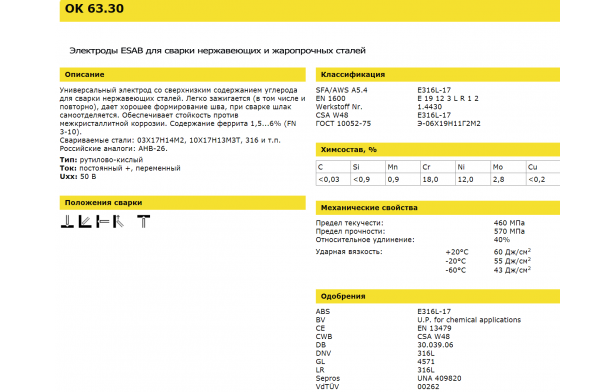616x392 pixels.
Task: Click the E316L-17 AWS classification value
Action: tap(434, 90)
